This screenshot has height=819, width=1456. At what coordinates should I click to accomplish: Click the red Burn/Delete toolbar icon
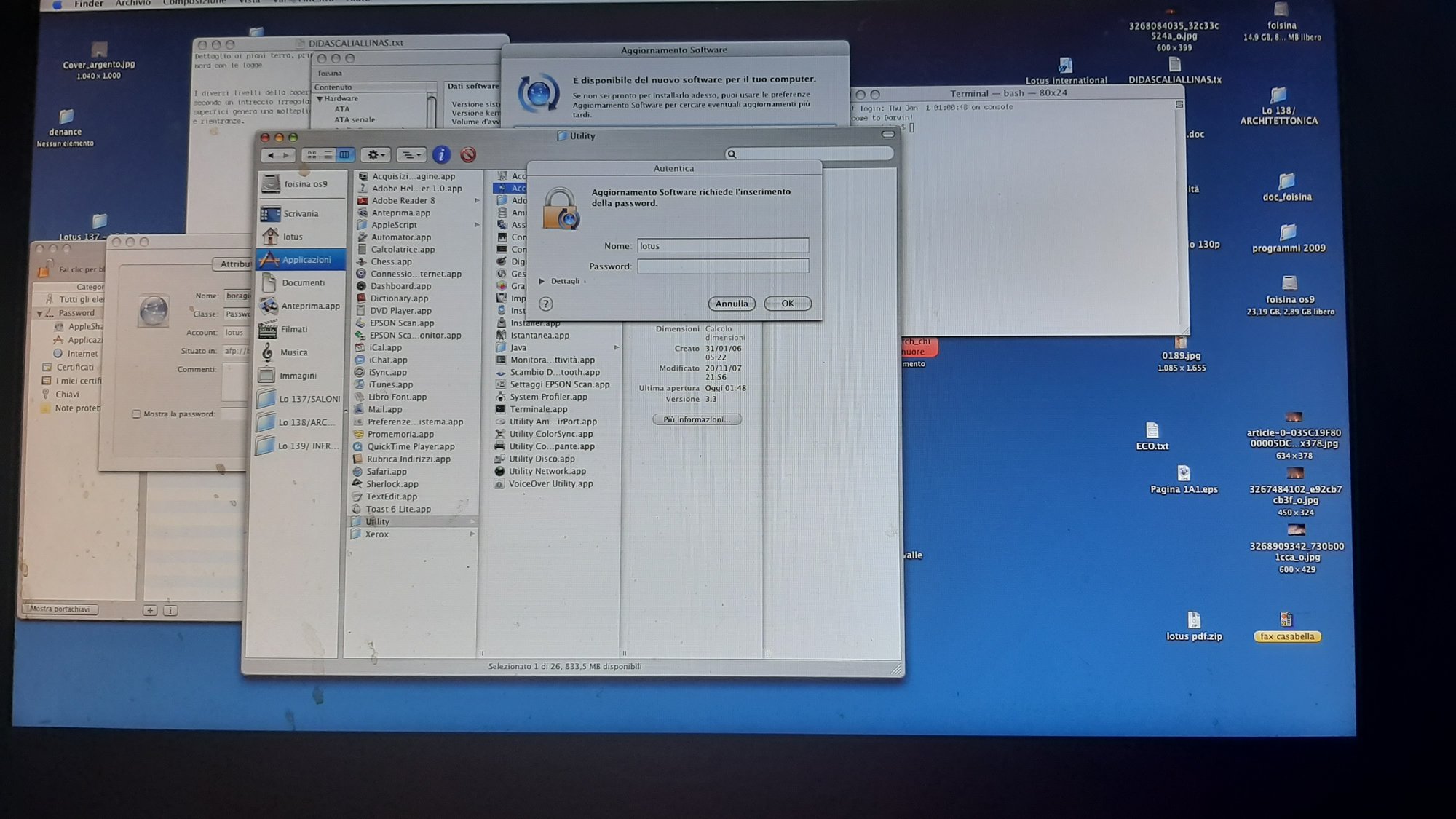point(467,154)
